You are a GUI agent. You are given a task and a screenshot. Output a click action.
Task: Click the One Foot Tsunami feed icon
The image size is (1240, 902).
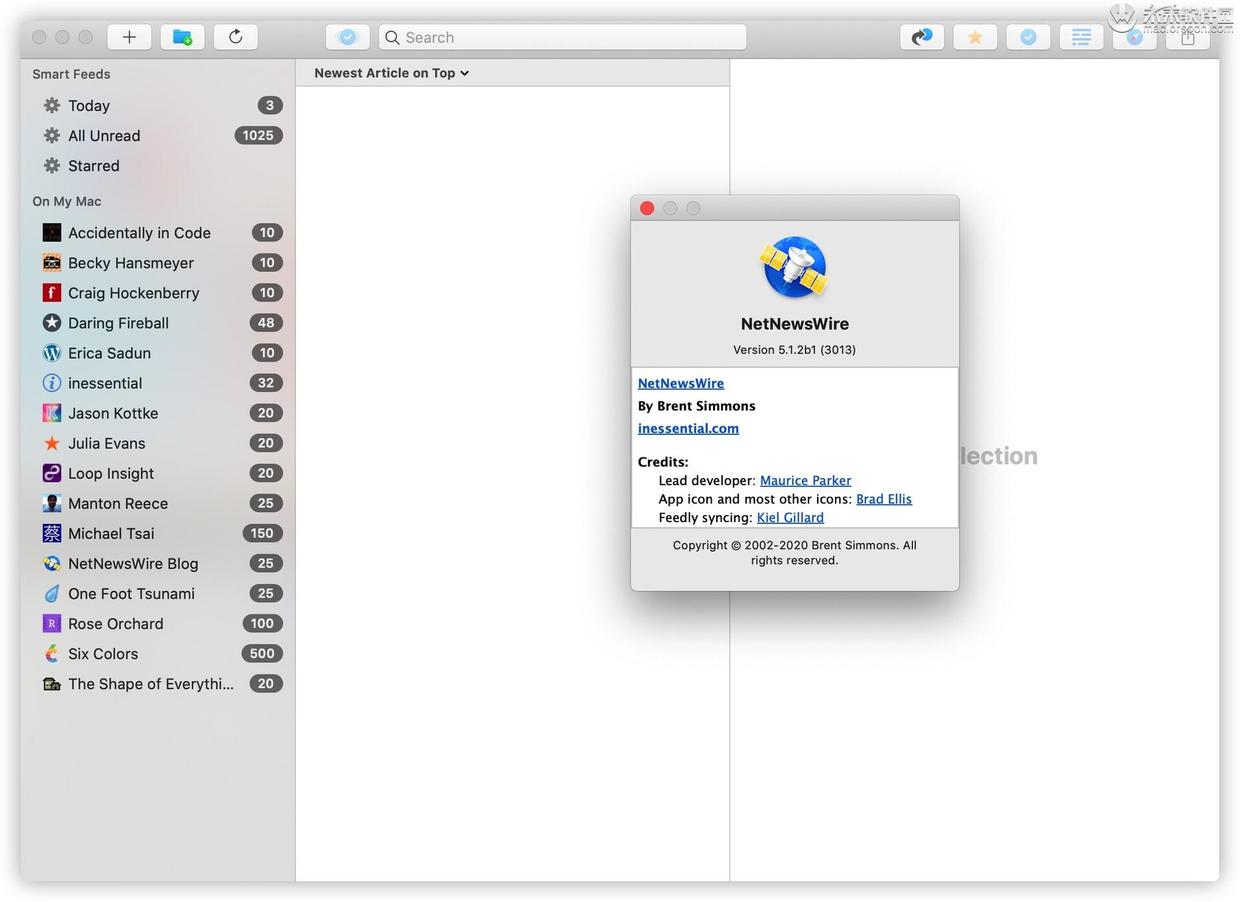tap(52, 593)
